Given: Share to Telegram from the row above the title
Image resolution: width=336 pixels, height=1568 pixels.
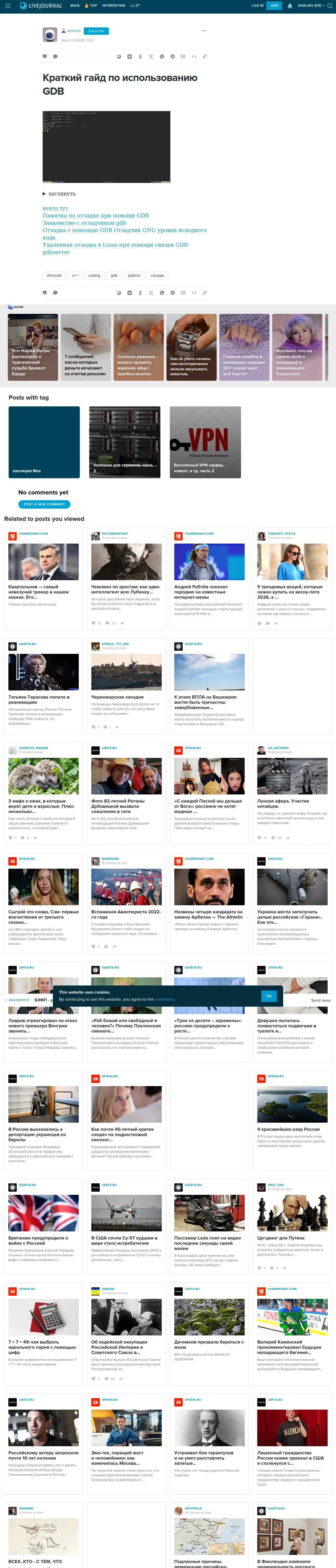Looking at the screenshot, I should [x=172, y=57].
